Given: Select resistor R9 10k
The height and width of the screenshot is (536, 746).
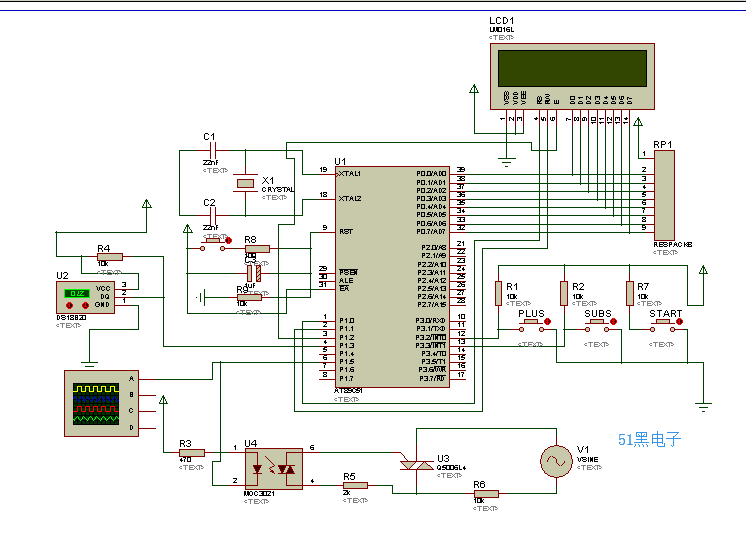Looking at the screenshot, I should (249, 298).
